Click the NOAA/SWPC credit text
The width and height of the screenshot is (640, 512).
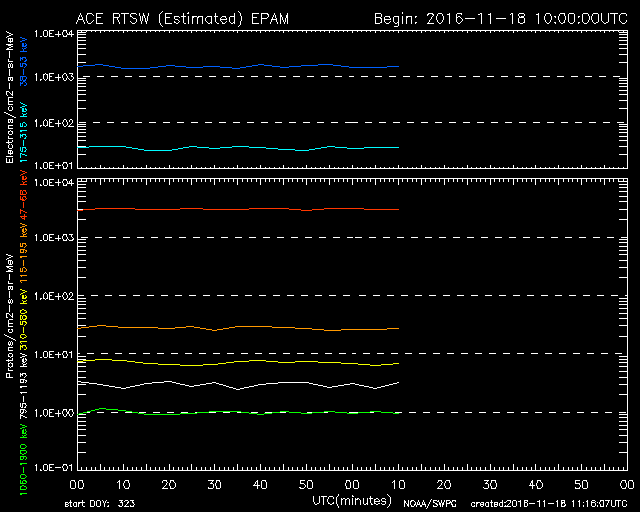click(x=427, y=503)
